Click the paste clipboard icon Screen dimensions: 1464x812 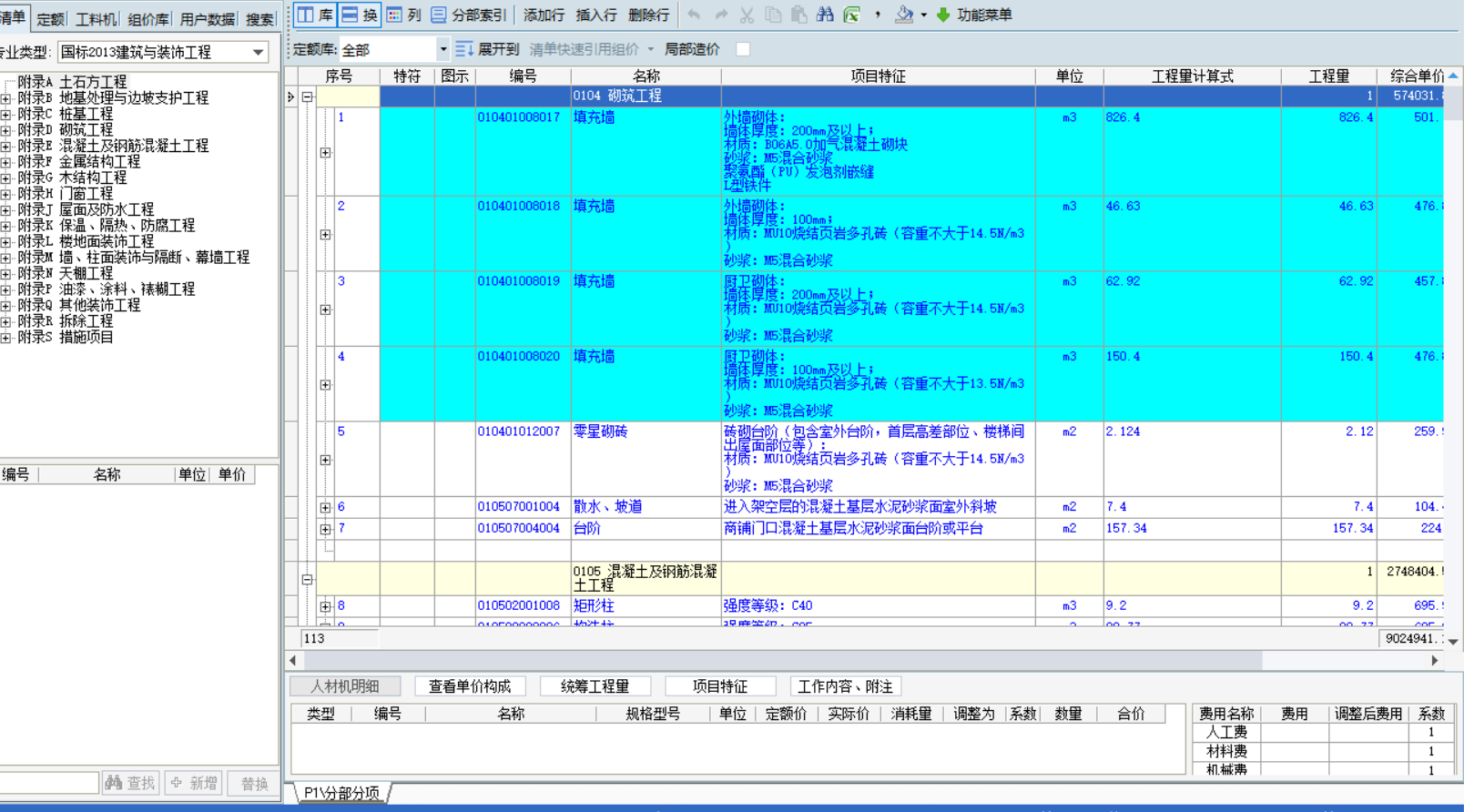[799, 15]
